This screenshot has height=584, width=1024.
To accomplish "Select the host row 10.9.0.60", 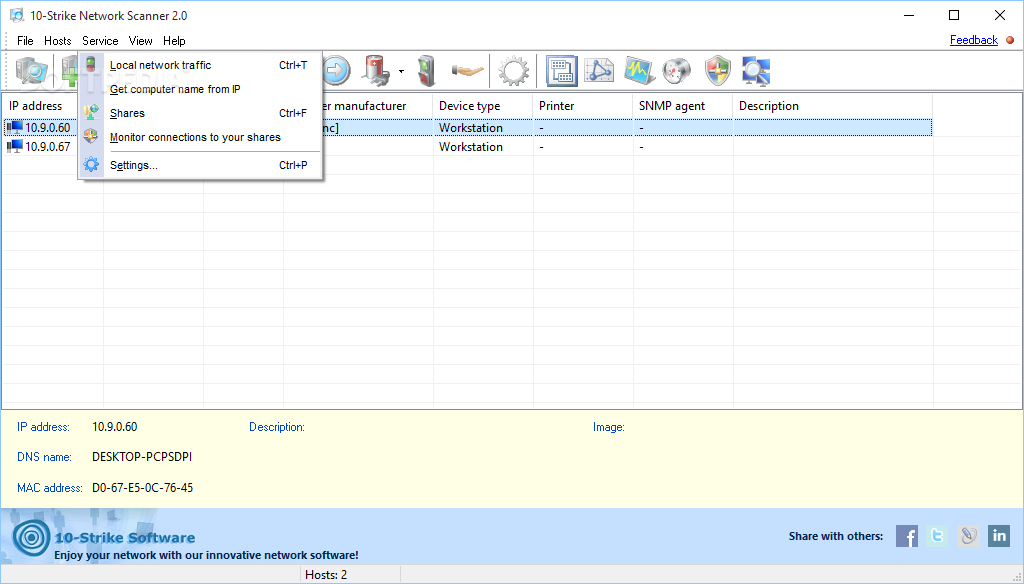I will [468, 128].
